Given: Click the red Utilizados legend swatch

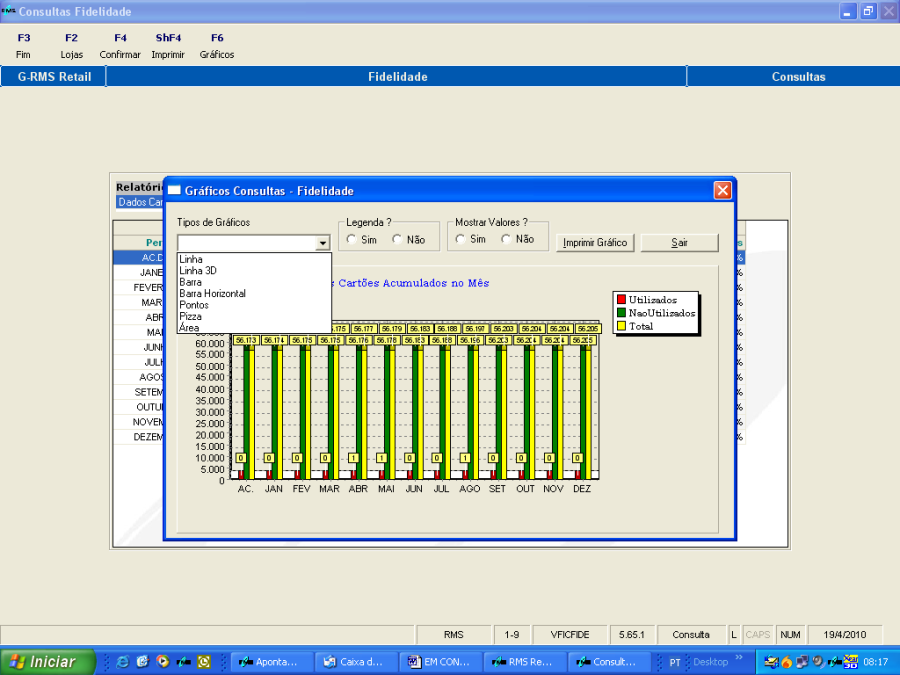Looking at the screenshot, I should pos(621,300).
